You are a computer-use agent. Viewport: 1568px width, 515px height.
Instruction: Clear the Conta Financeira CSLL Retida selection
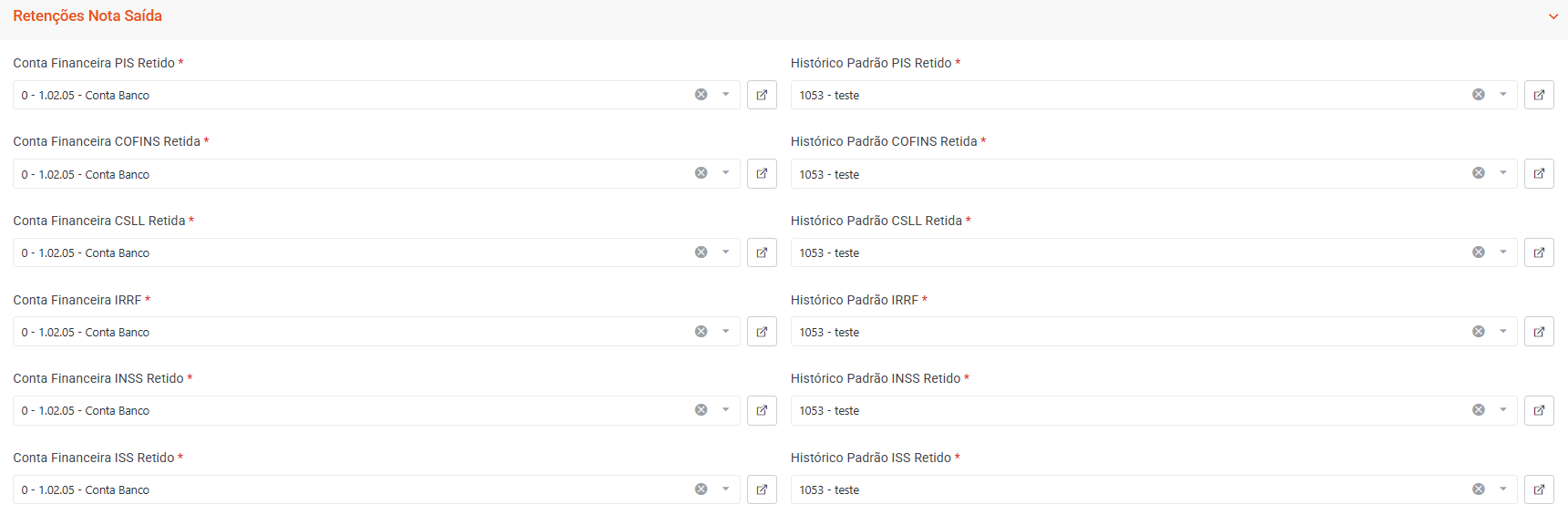point(702,252)
